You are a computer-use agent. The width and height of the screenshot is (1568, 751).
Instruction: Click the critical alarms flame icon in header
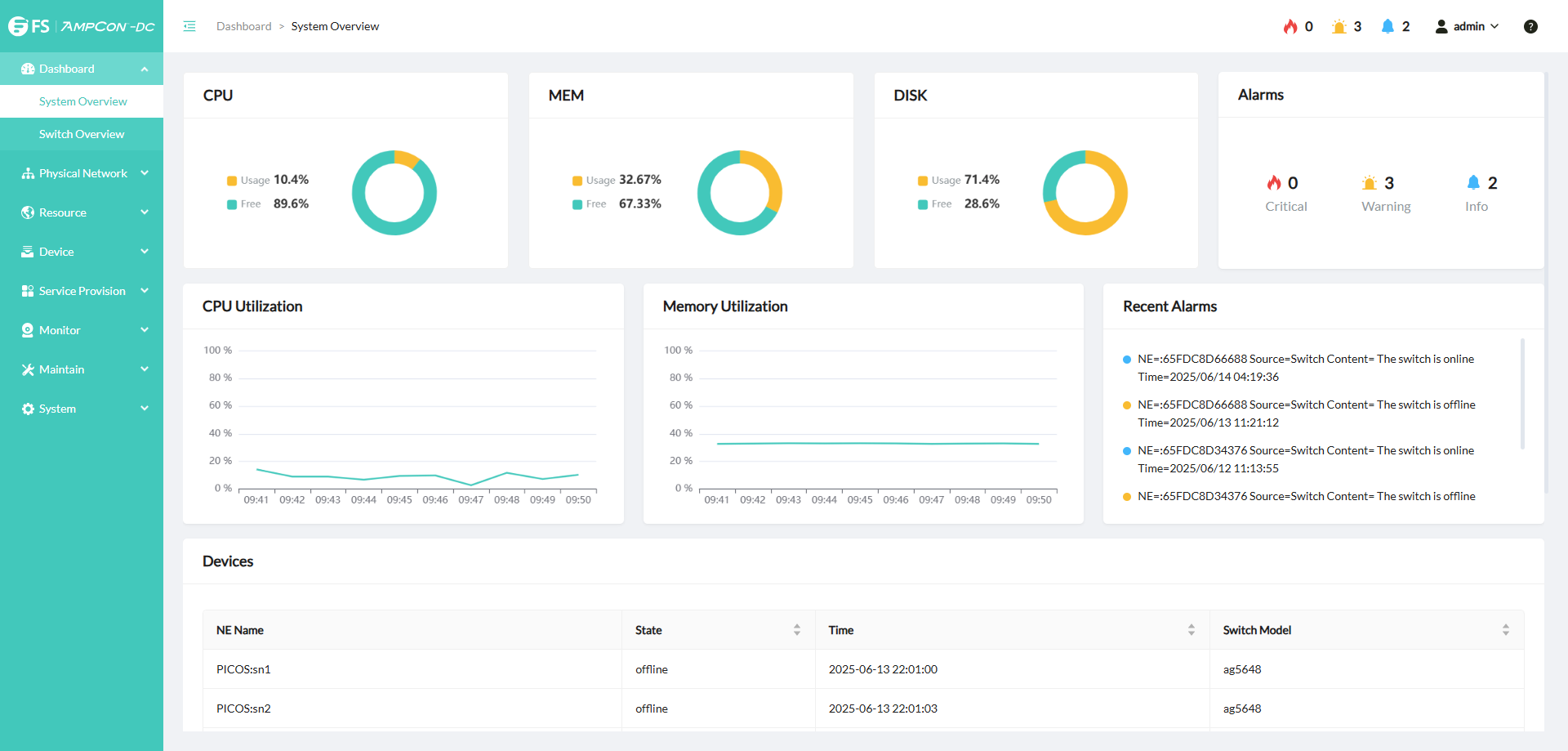tap(1290, 26)
